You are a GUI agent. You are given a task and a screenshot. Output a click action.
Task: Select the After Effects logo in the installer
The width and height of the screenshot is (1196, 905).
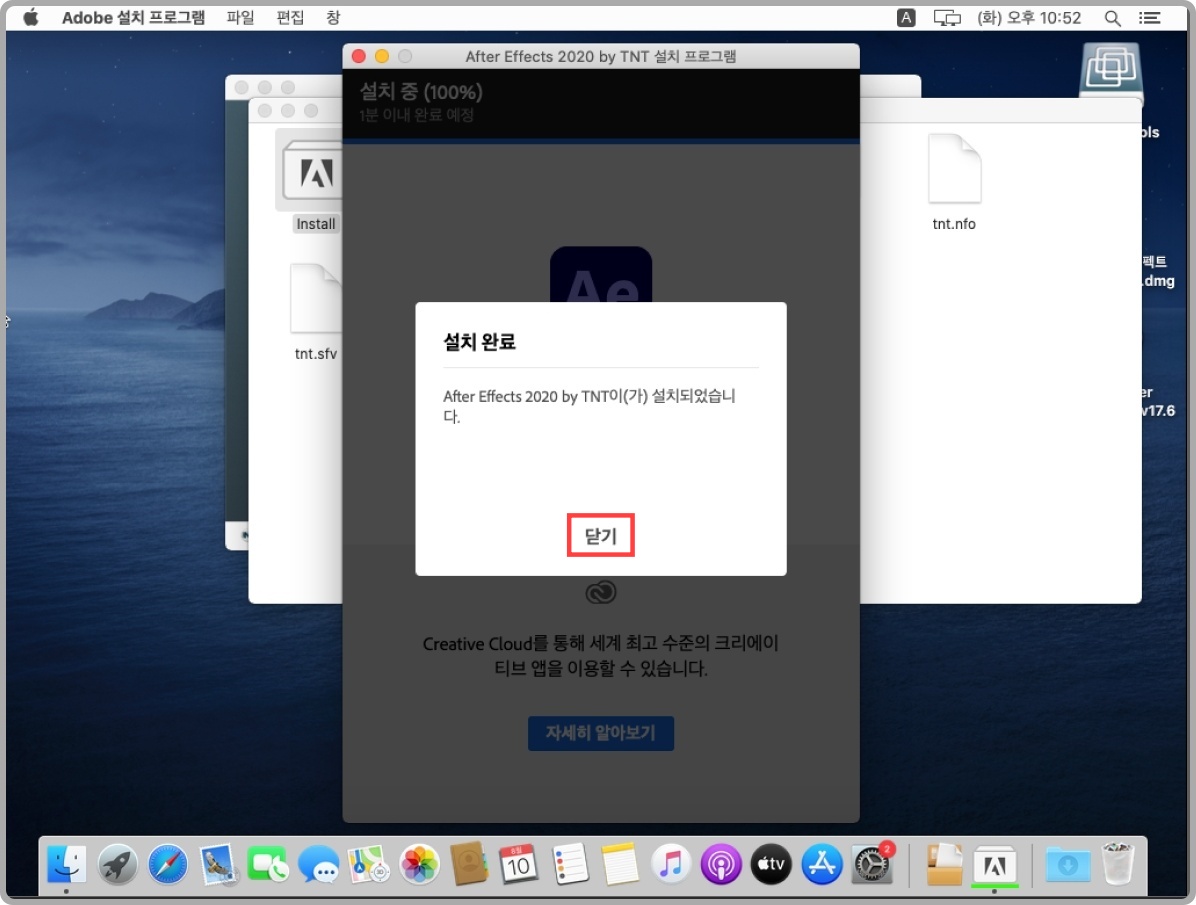(x=601, y=285)
